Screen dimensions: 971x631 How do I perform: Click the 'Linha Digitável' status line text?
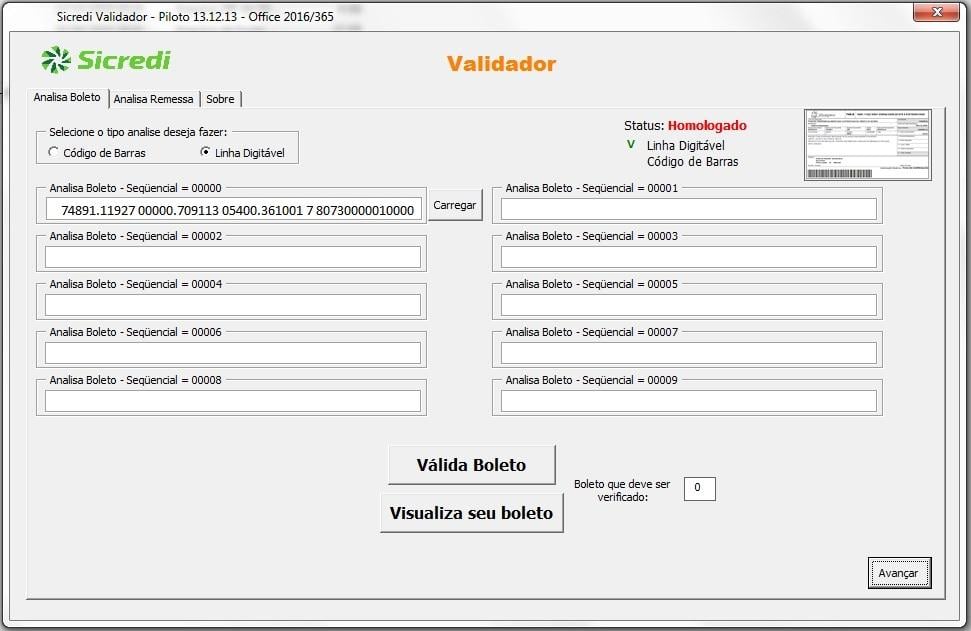[686, 146]
